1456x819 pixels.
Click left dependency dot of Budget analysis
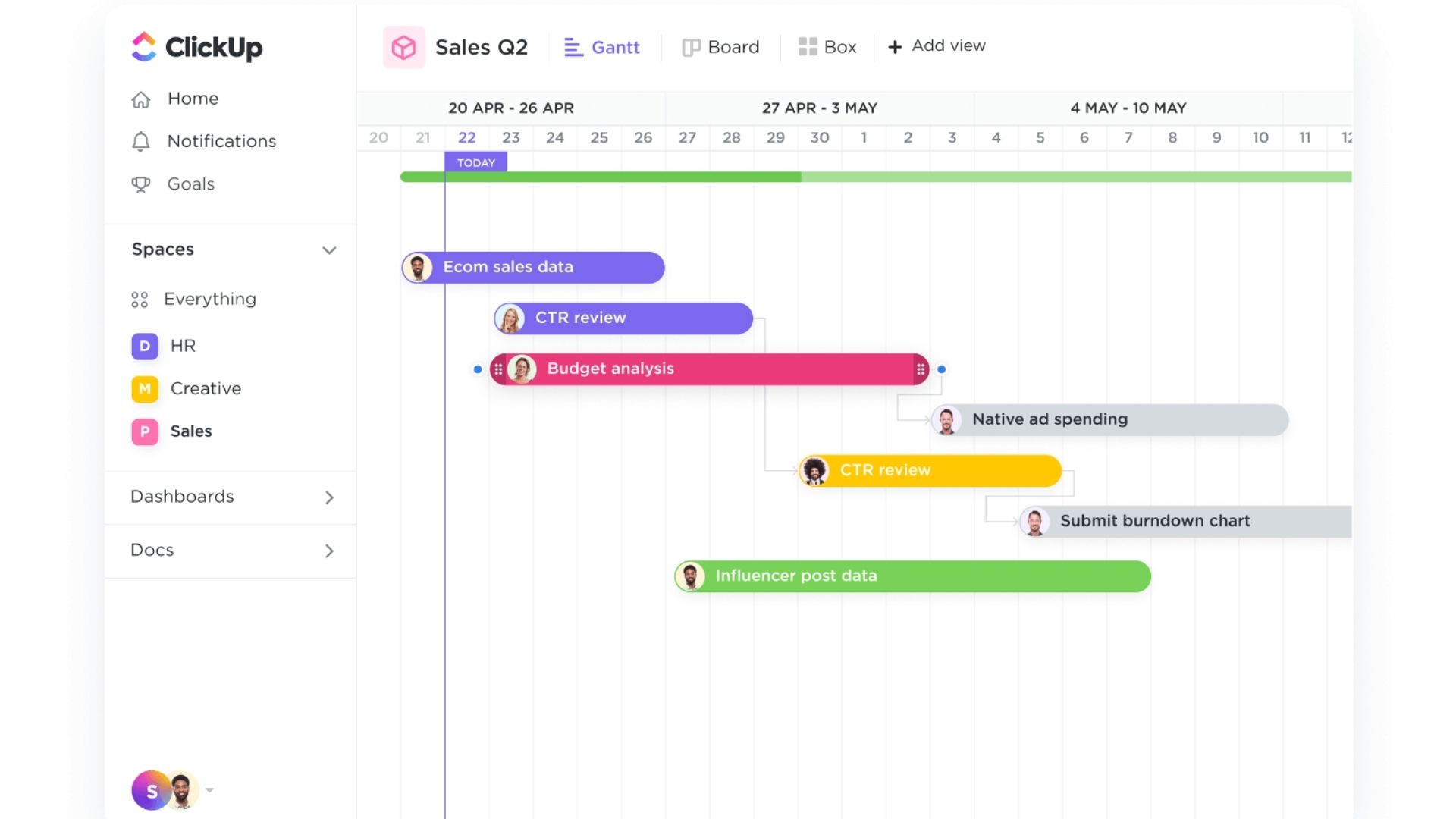pyautogui.click(x=477, y=369)
